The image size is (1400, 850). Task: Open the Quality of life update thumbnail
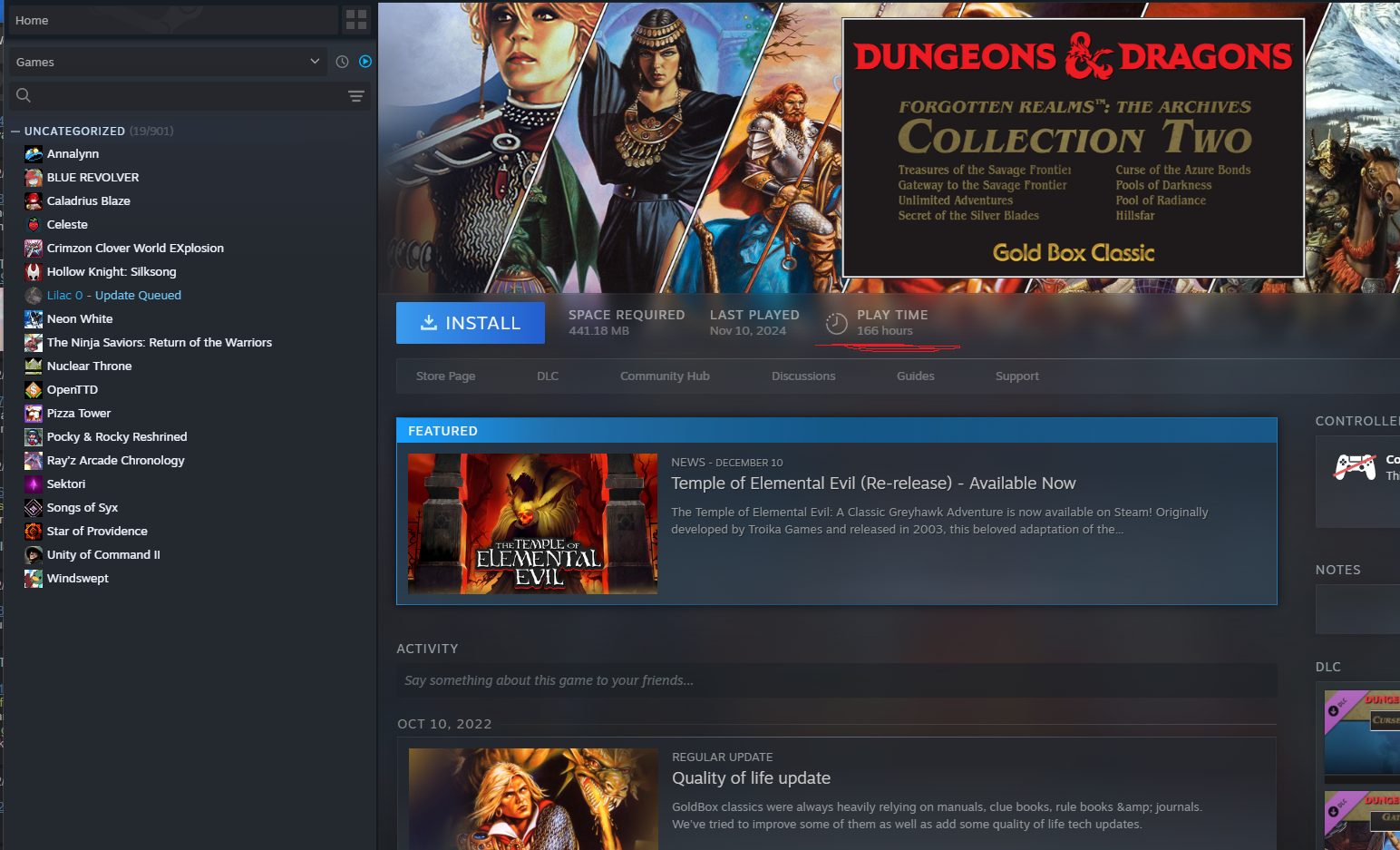click(x=533, y=799)
